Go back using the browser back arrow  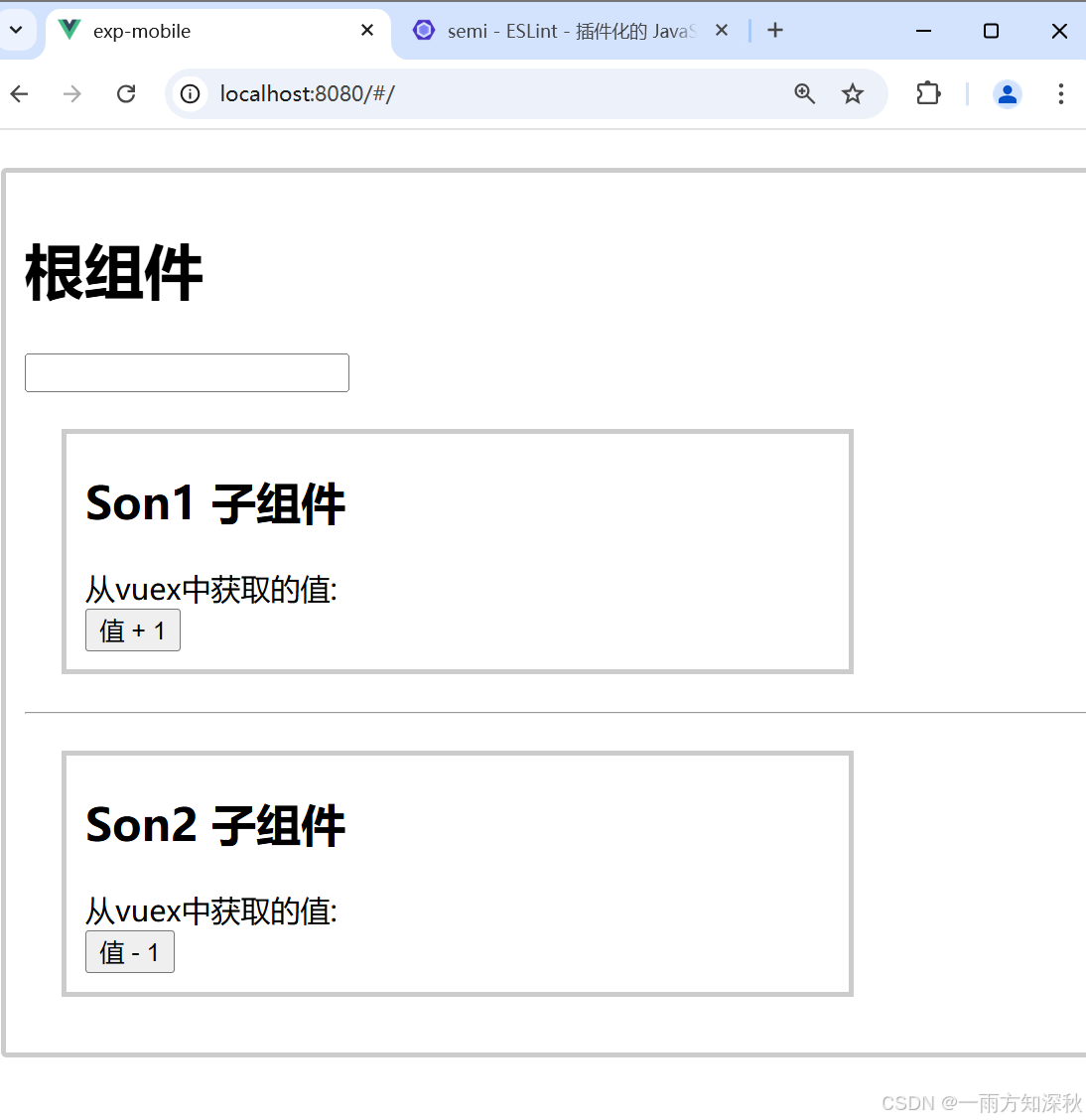[x=20, y=93]
